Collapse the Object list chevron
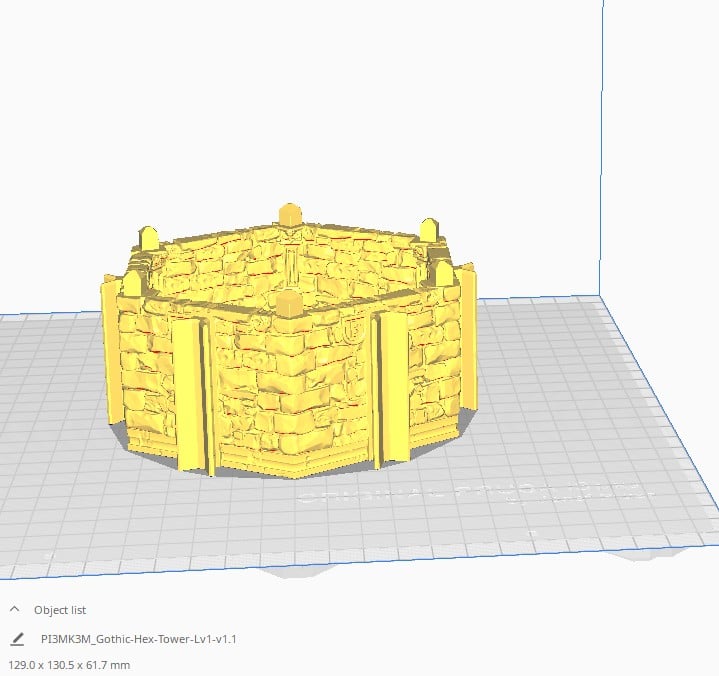719x676 pixels. (14, 609)
